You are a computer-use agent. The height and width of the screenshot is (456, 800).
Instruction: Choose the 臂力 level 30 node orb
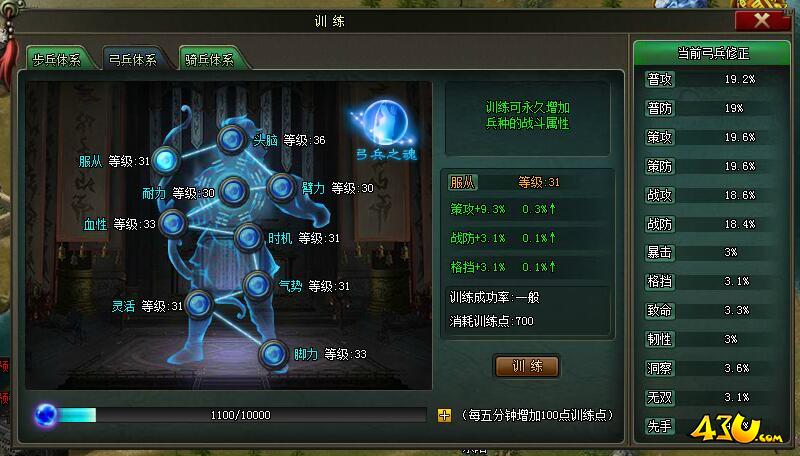click(x=281, y=187)
